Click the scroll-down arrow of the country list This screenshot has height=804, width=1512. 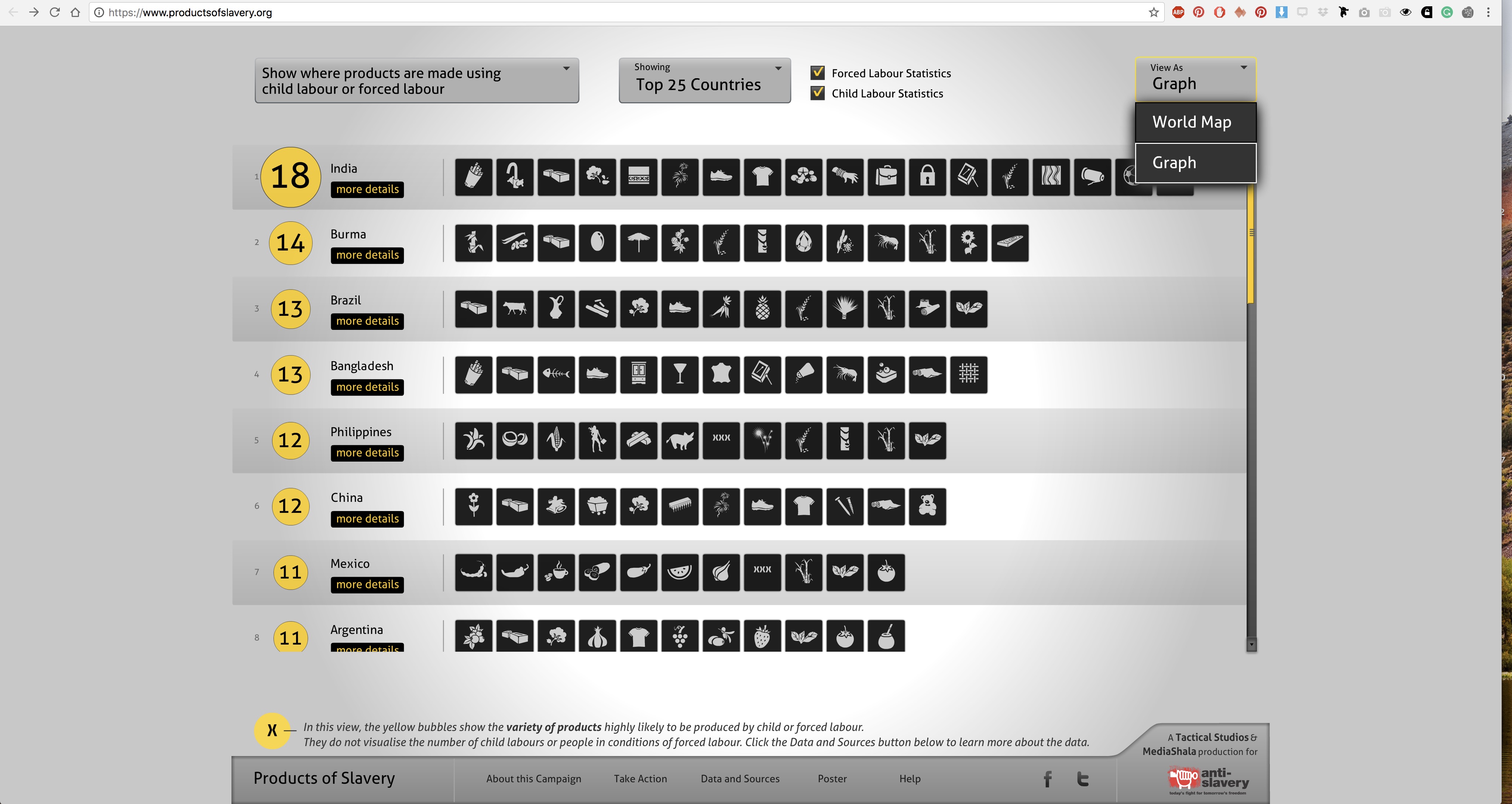click(1251, 645)
